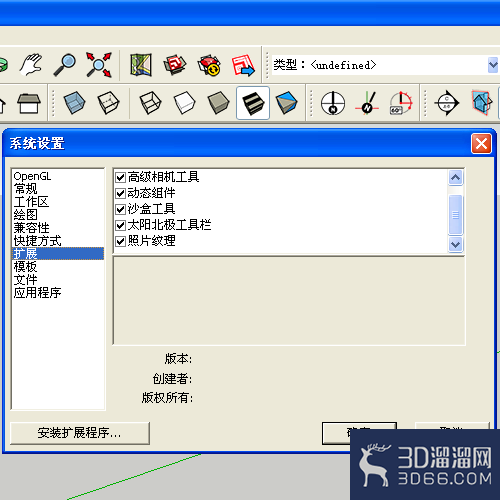Image resolution: width=500 pixels, height=500 pixels.
Task: Switch to Monochrome style
Action: pyautogui.click(x=286, y=103)
